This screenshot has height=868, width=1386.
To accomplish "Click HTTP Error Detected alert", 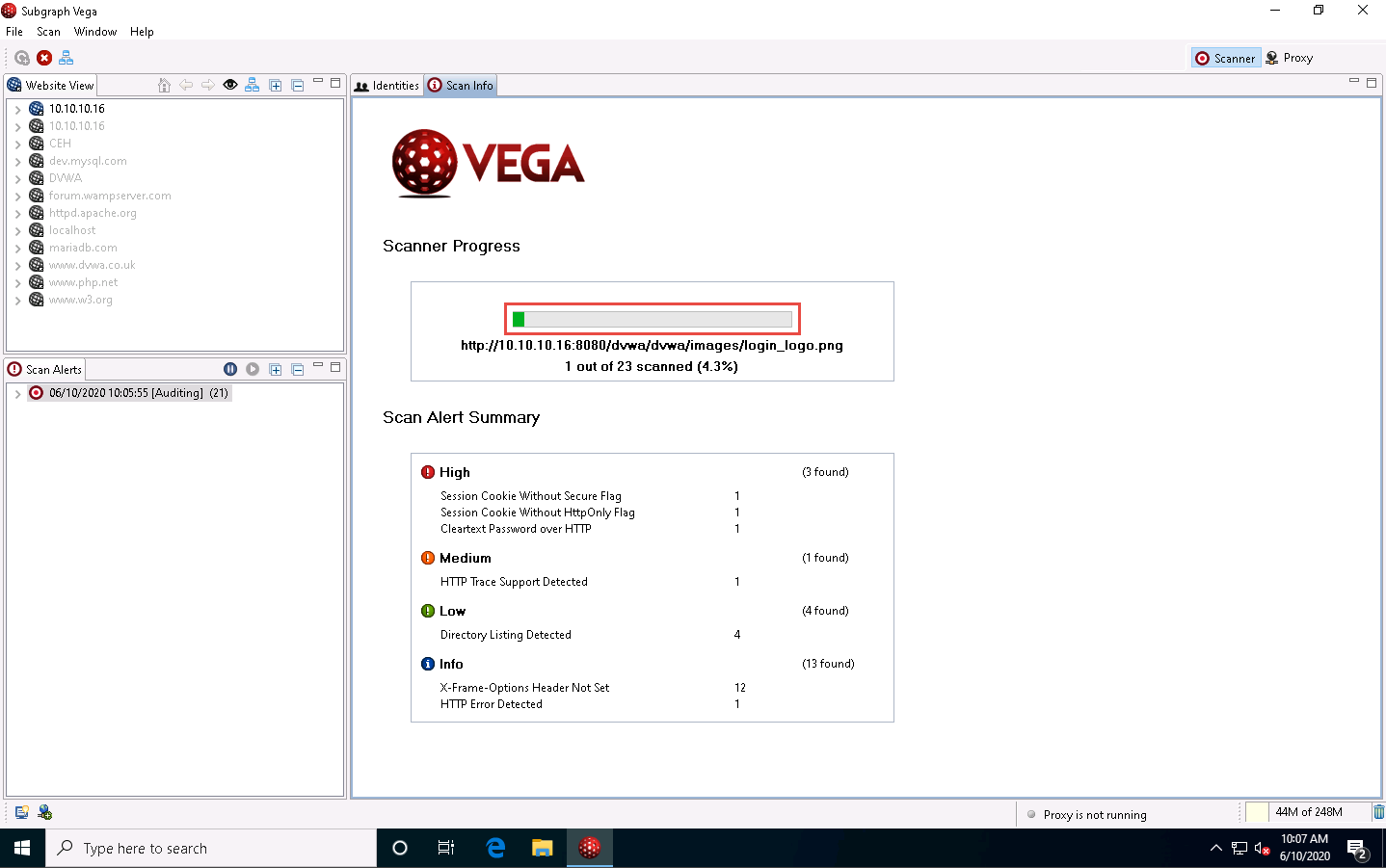I will click(492, 704).
